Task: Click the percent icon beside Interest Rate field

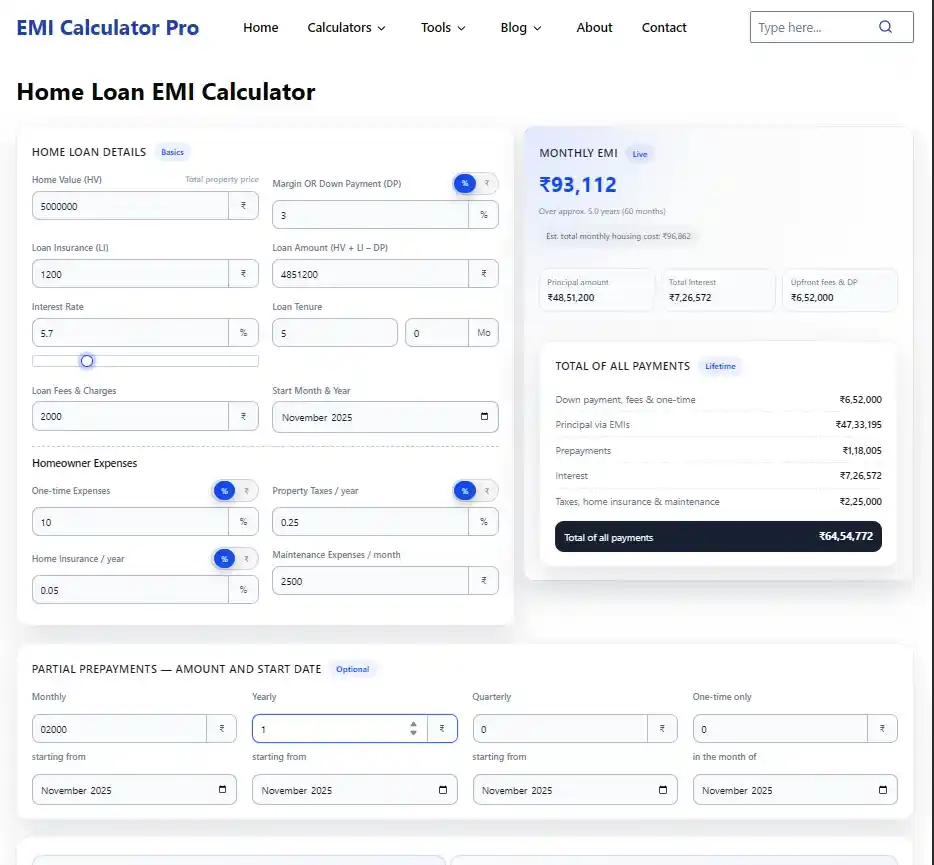Action: [x=245, y=332]
